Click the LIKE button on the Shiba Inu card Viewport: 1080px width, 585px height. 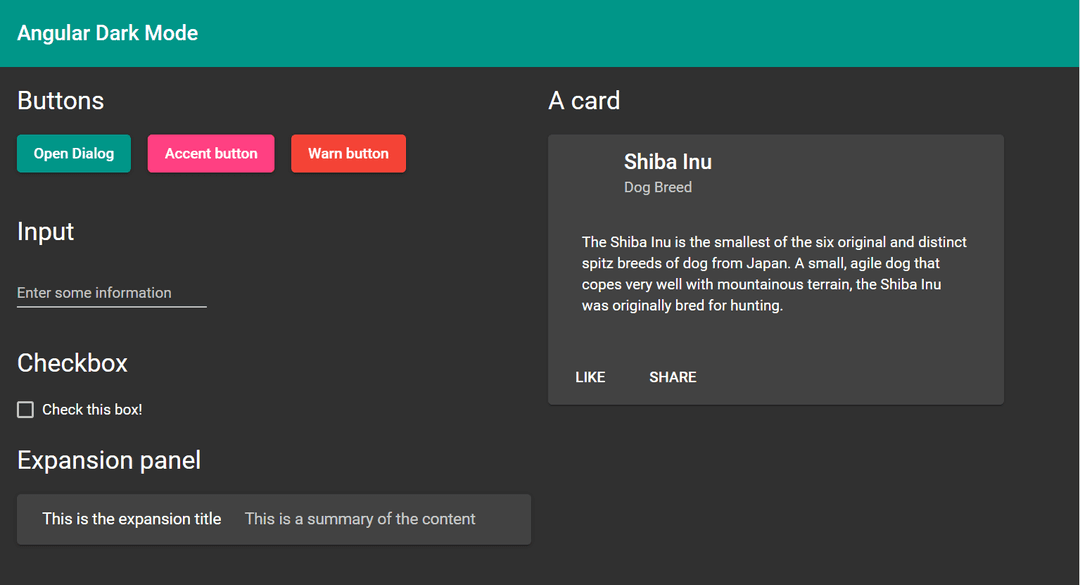590,377
